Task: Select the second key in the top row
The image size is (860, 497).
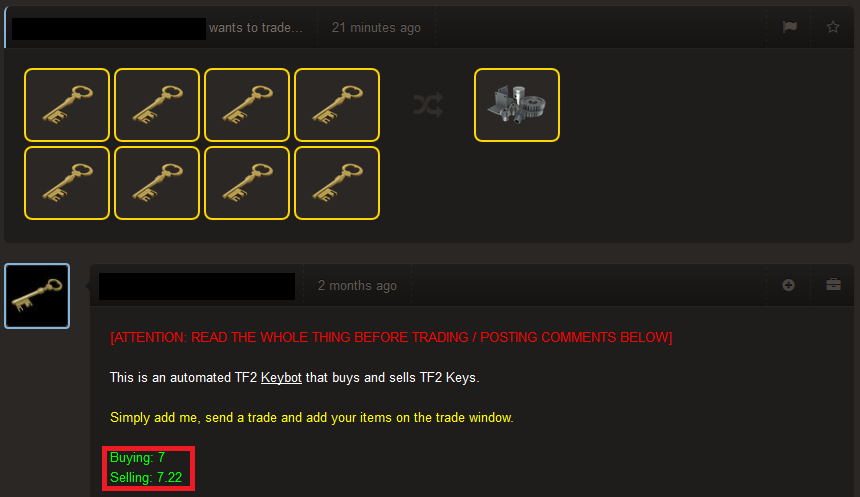Action: (x=157, y=105)
